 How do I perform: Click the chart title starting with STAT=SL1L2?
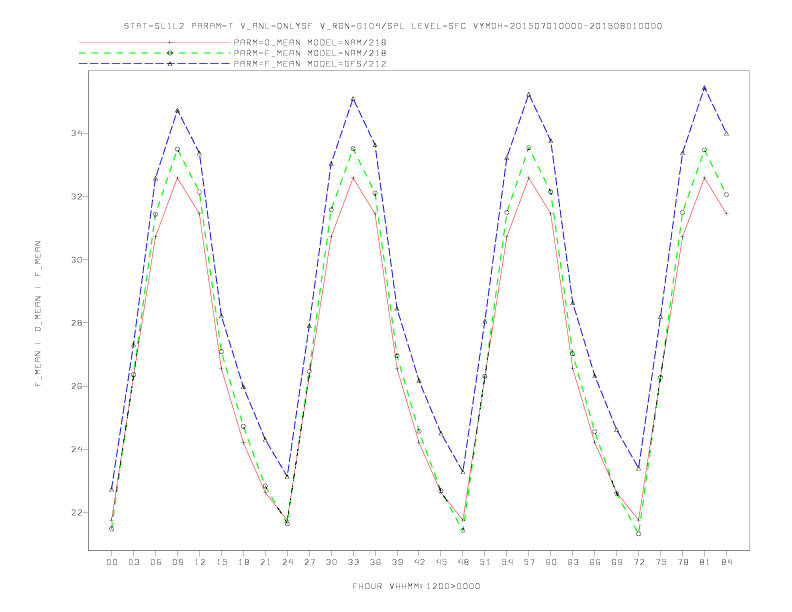(x=392, y=26)
